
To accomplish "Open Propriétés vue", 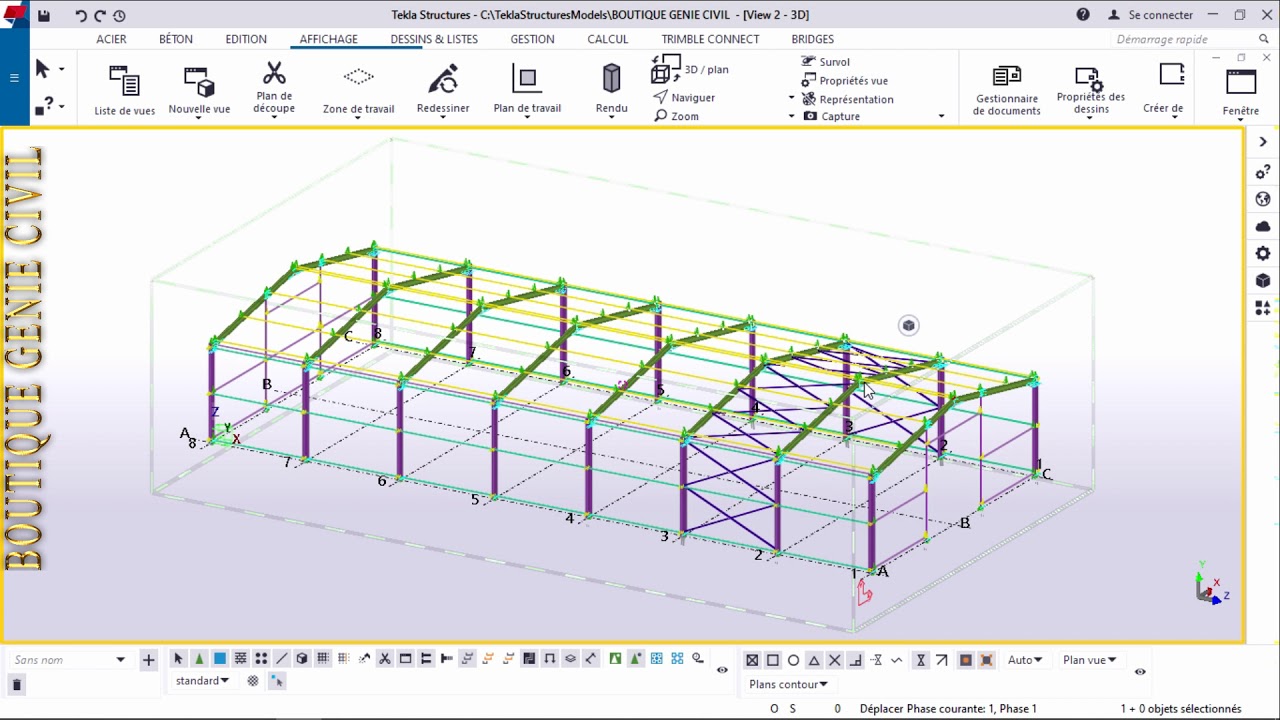I will click(845, 81).
